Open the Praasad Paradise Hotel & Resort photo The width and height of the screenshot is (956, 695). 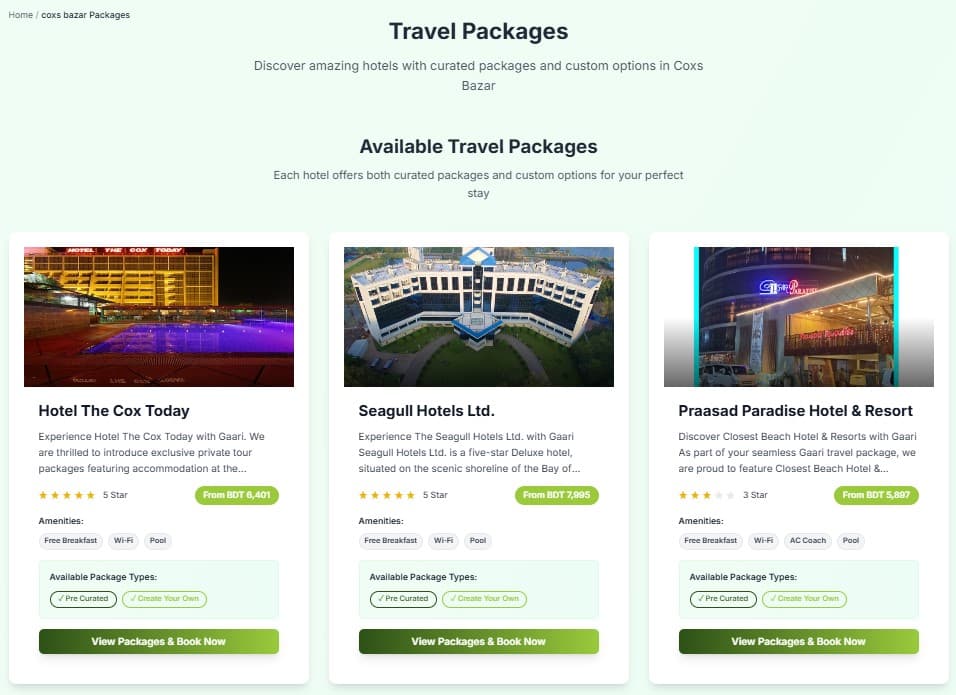point(799,316)
